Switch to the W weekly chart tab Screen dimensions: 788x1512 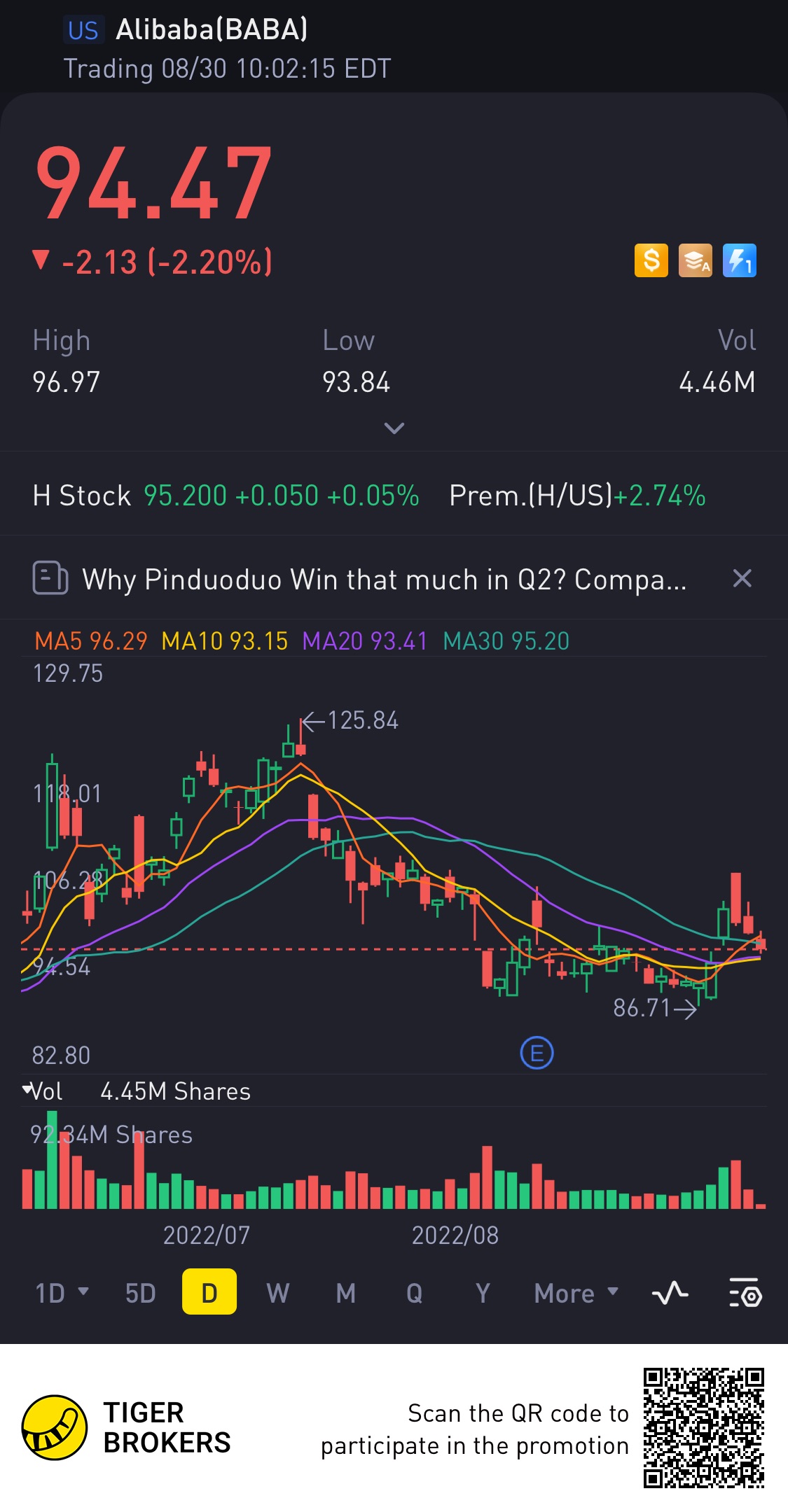click(x=278, y=1293)
